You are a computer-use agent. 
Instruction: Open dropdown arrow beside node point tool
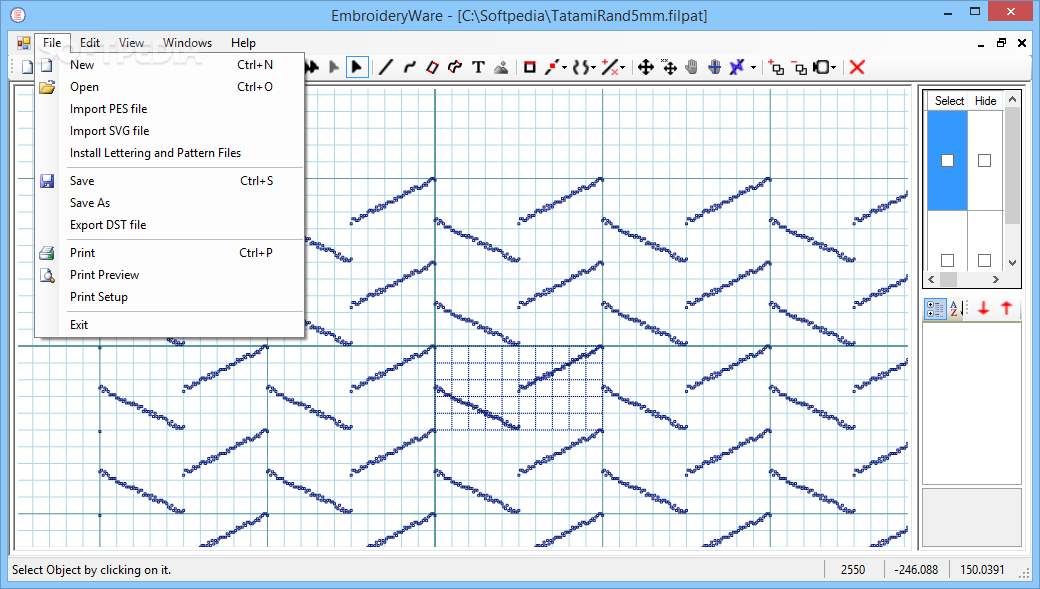pyautogui.click(x=564, y=67)
